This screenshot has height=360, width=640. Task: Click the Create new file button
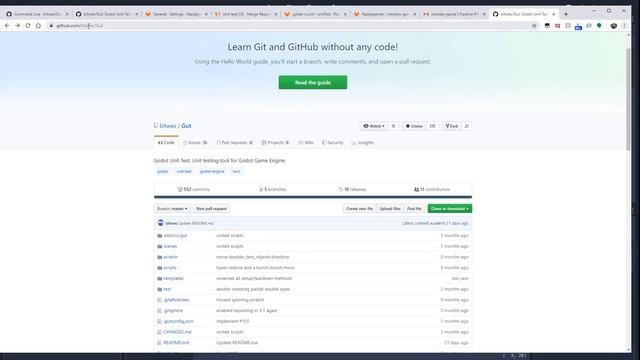359,209
